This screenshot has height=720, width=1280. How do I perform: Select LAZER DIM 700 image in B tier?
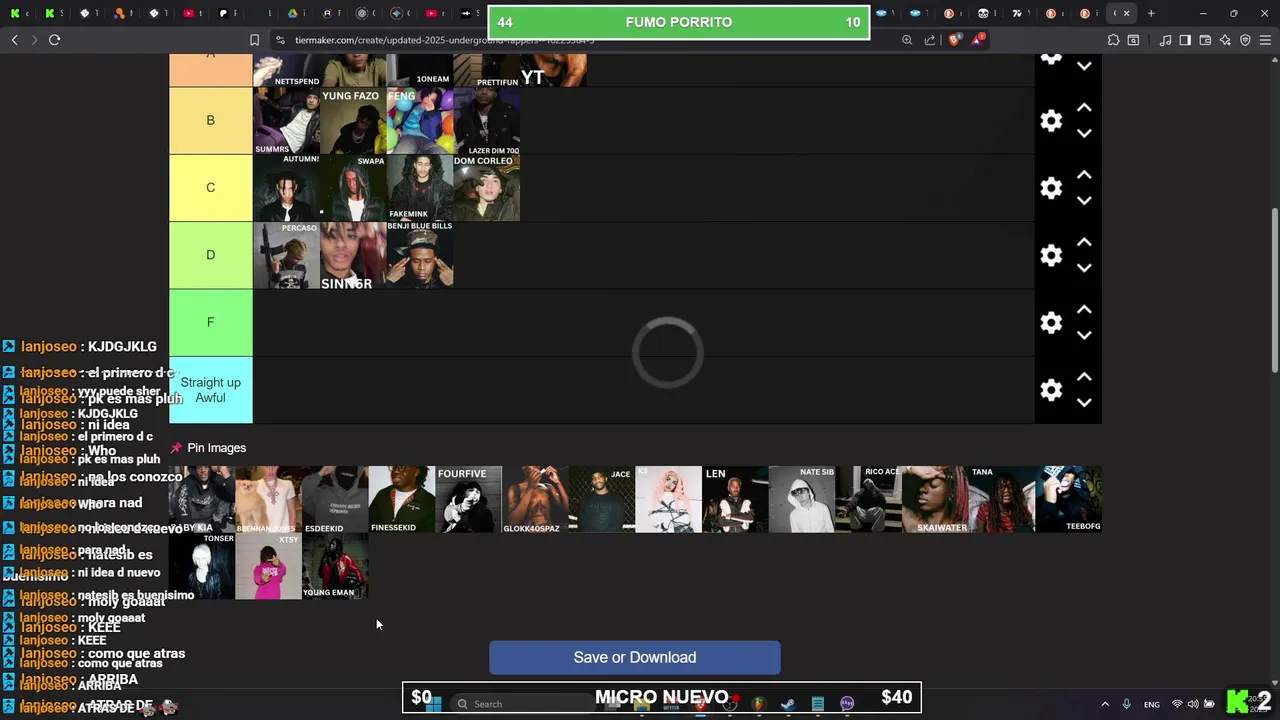tap(487, 121)
